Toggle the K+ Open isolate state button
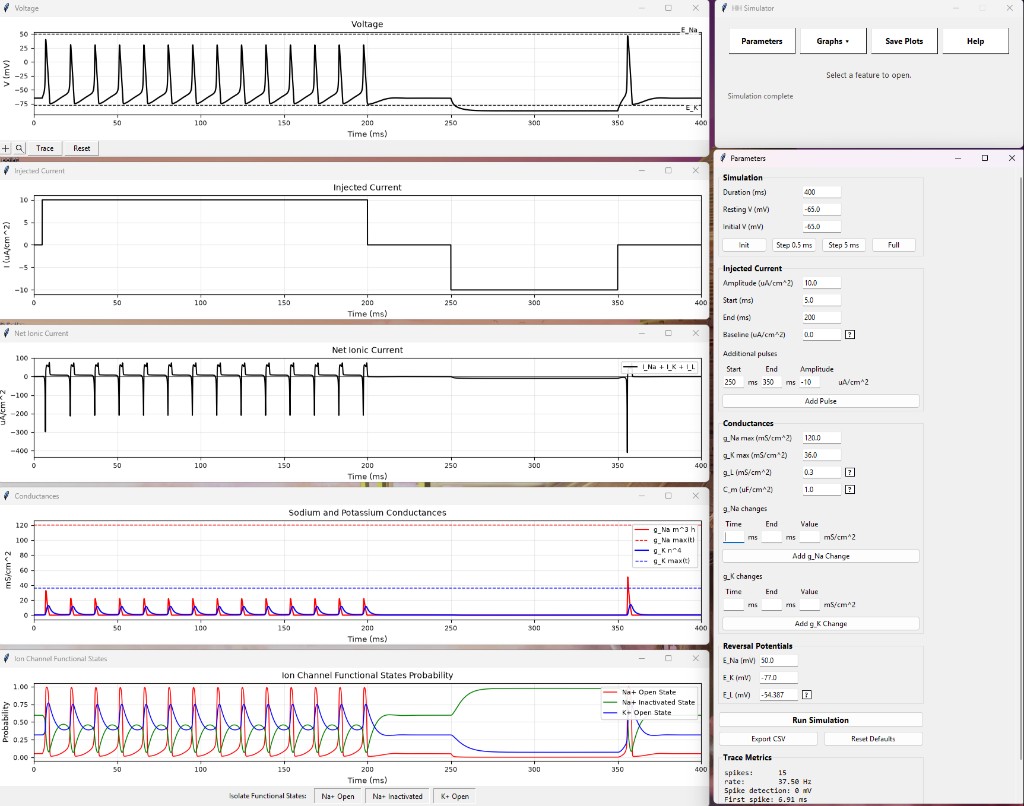The width and height of the screenshot is (1024, 806). (455, 796)
